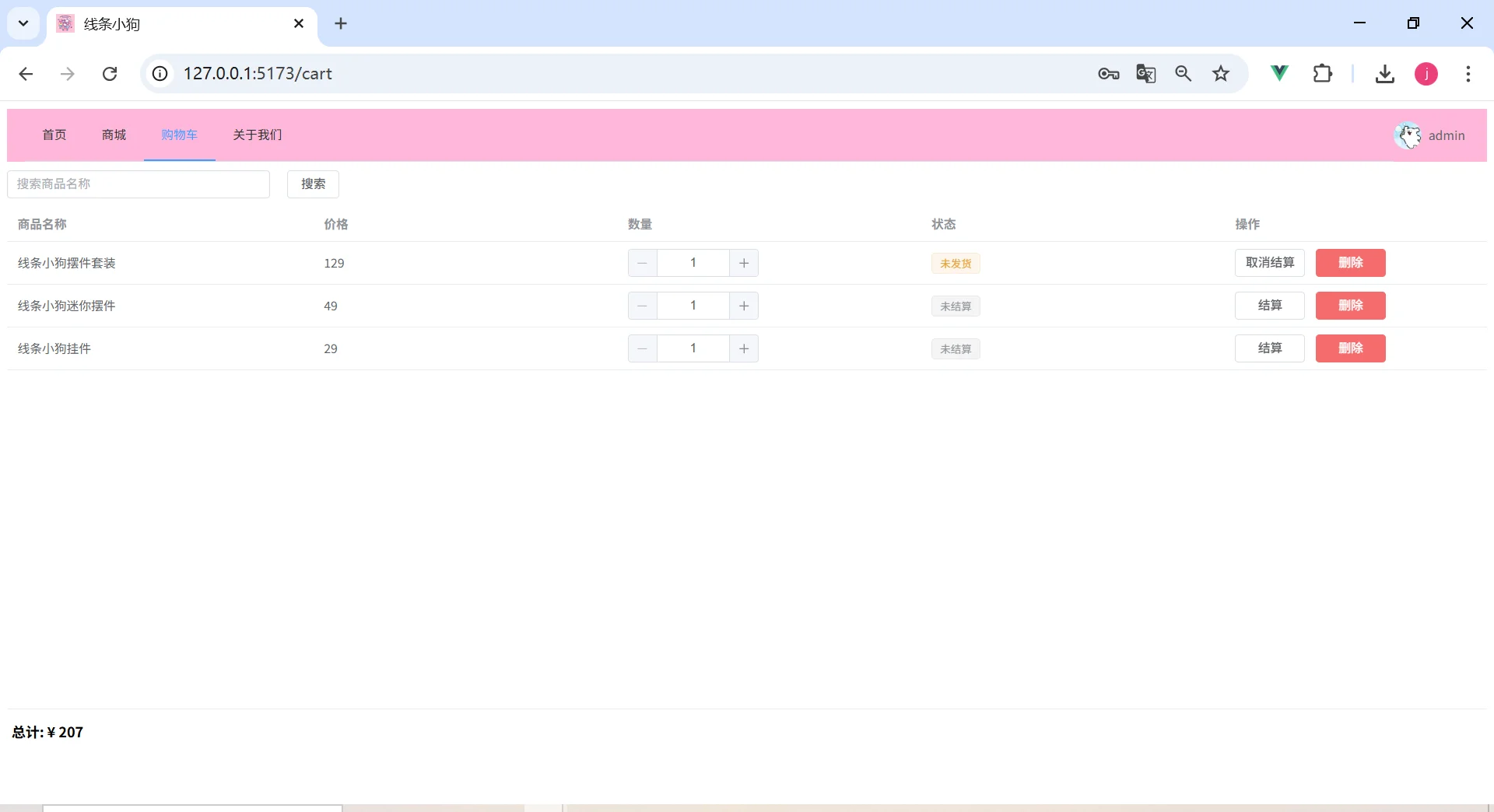
Task: Delete 线条小狗挂件 from the cart
Action: [1351, 348]
